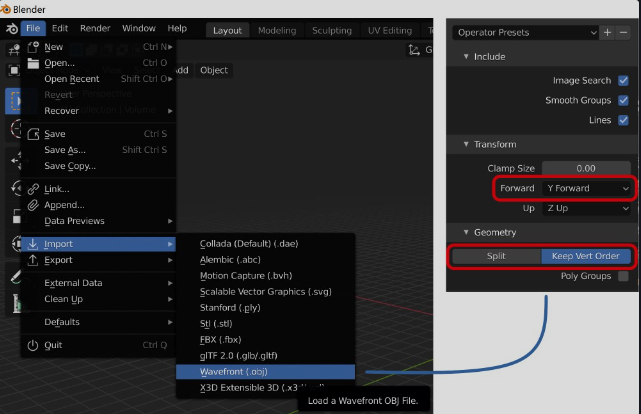641x414 pixels.
Task: Import Stanford (.ply) file
Action: (266, 307)
